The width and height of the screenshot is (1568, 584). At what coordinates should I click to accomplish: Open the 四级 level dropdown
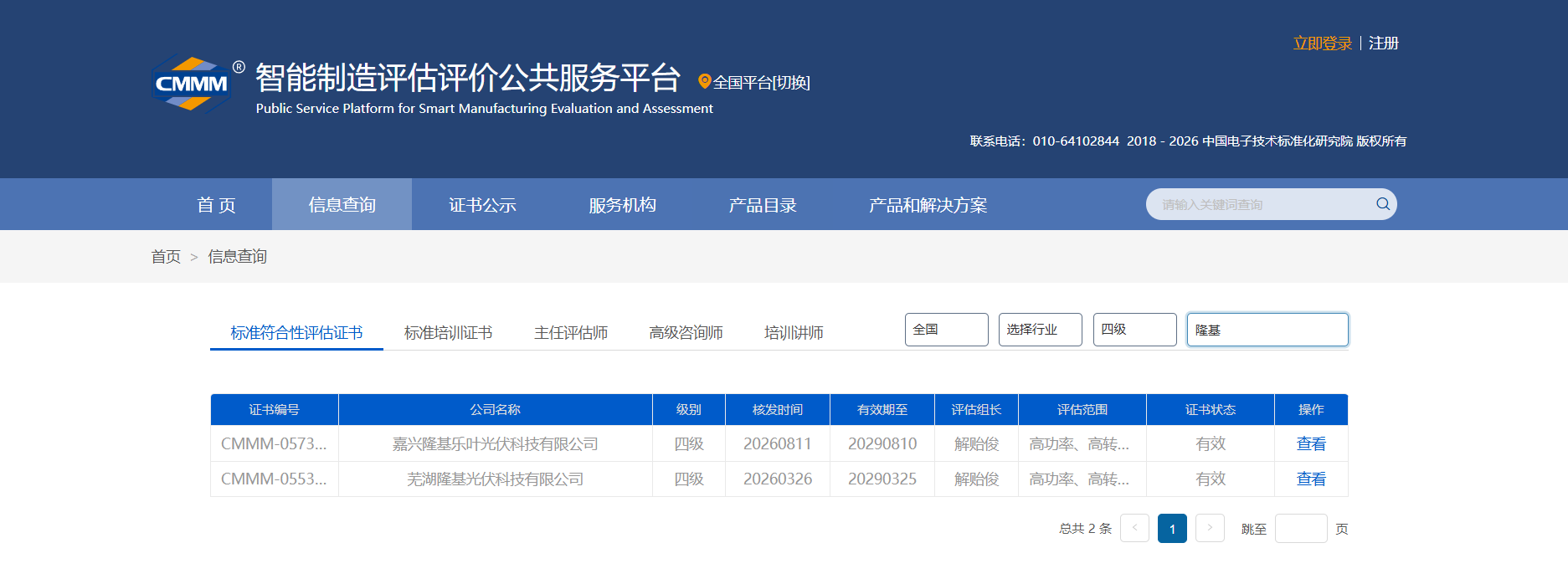coord(1134,330)
